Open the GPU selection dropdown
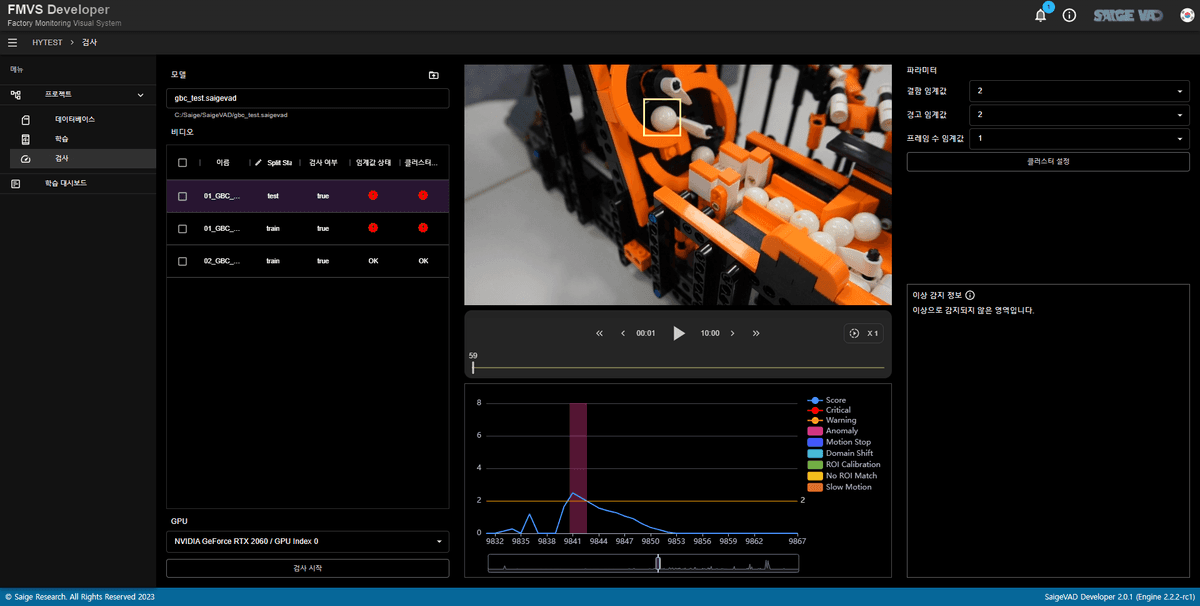 307,540
